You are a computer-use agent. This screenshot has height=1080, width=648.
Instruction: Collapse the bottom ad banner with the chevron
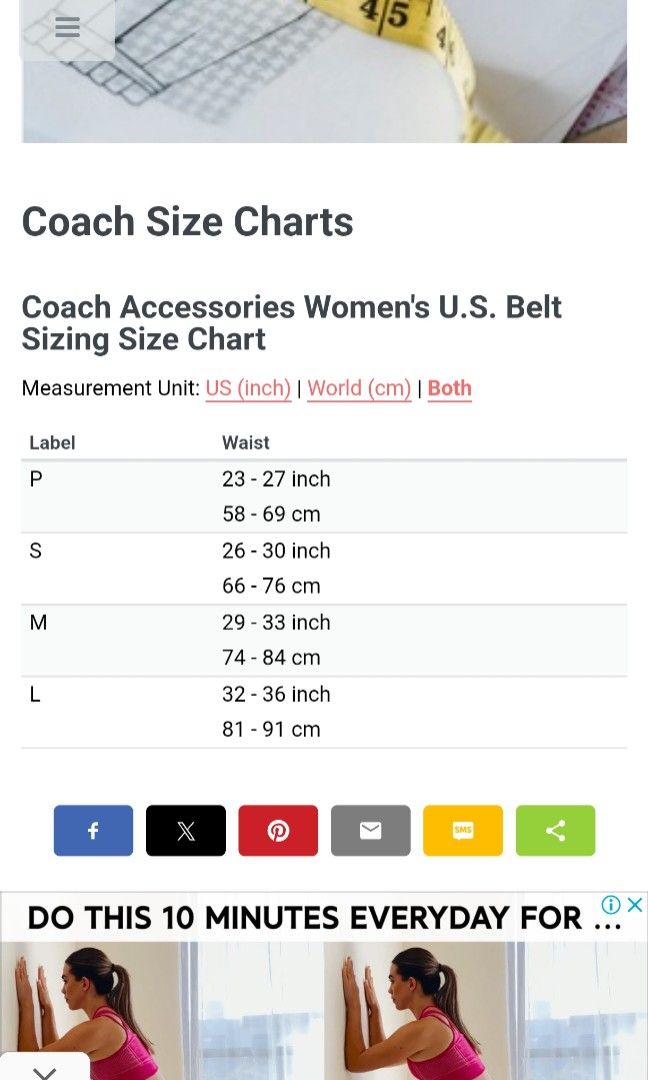(43, 1071)
